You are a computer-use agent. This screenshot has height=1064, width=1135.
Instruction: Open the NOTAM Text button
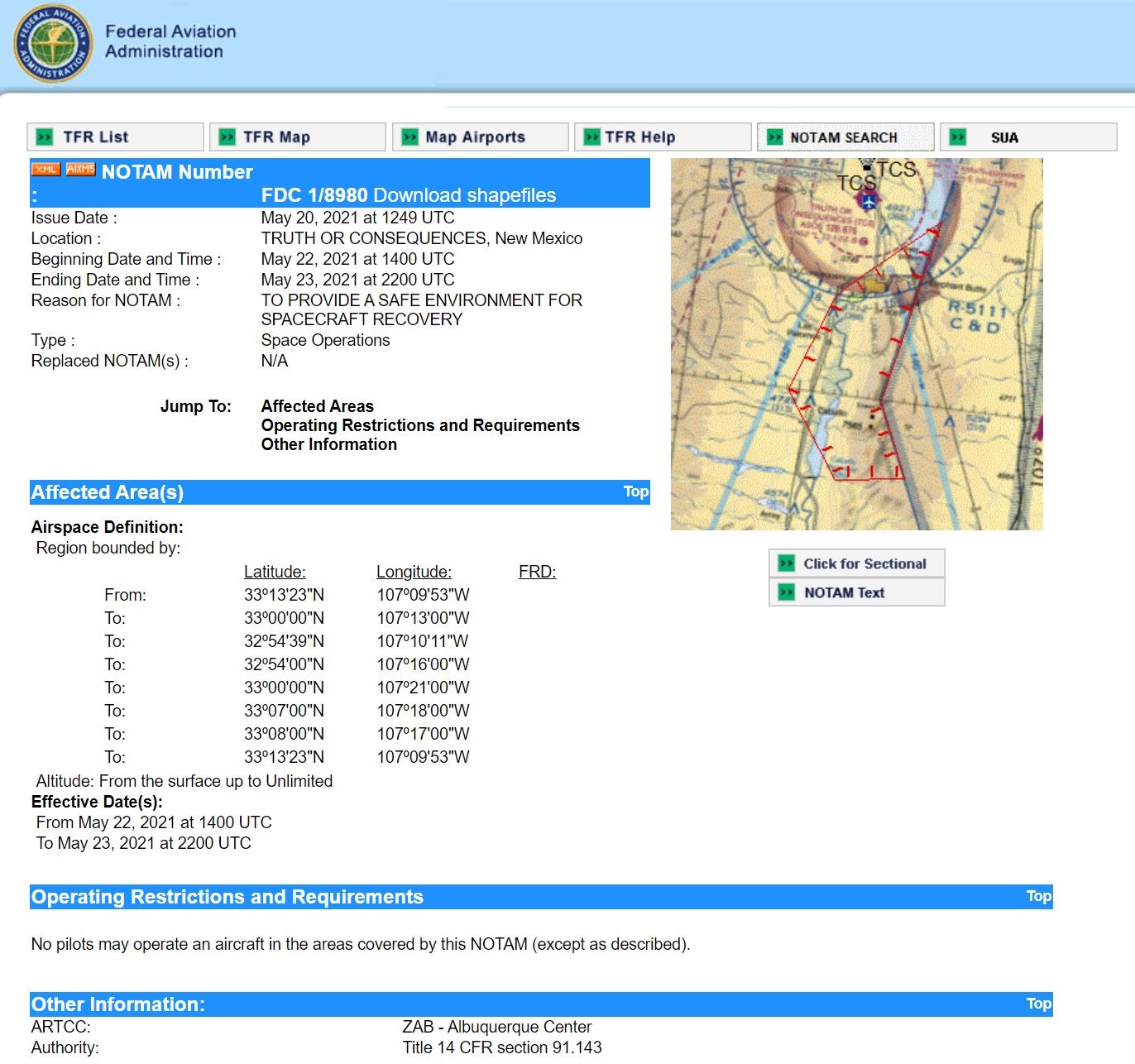pyautogui.click(x=857, y=592)
